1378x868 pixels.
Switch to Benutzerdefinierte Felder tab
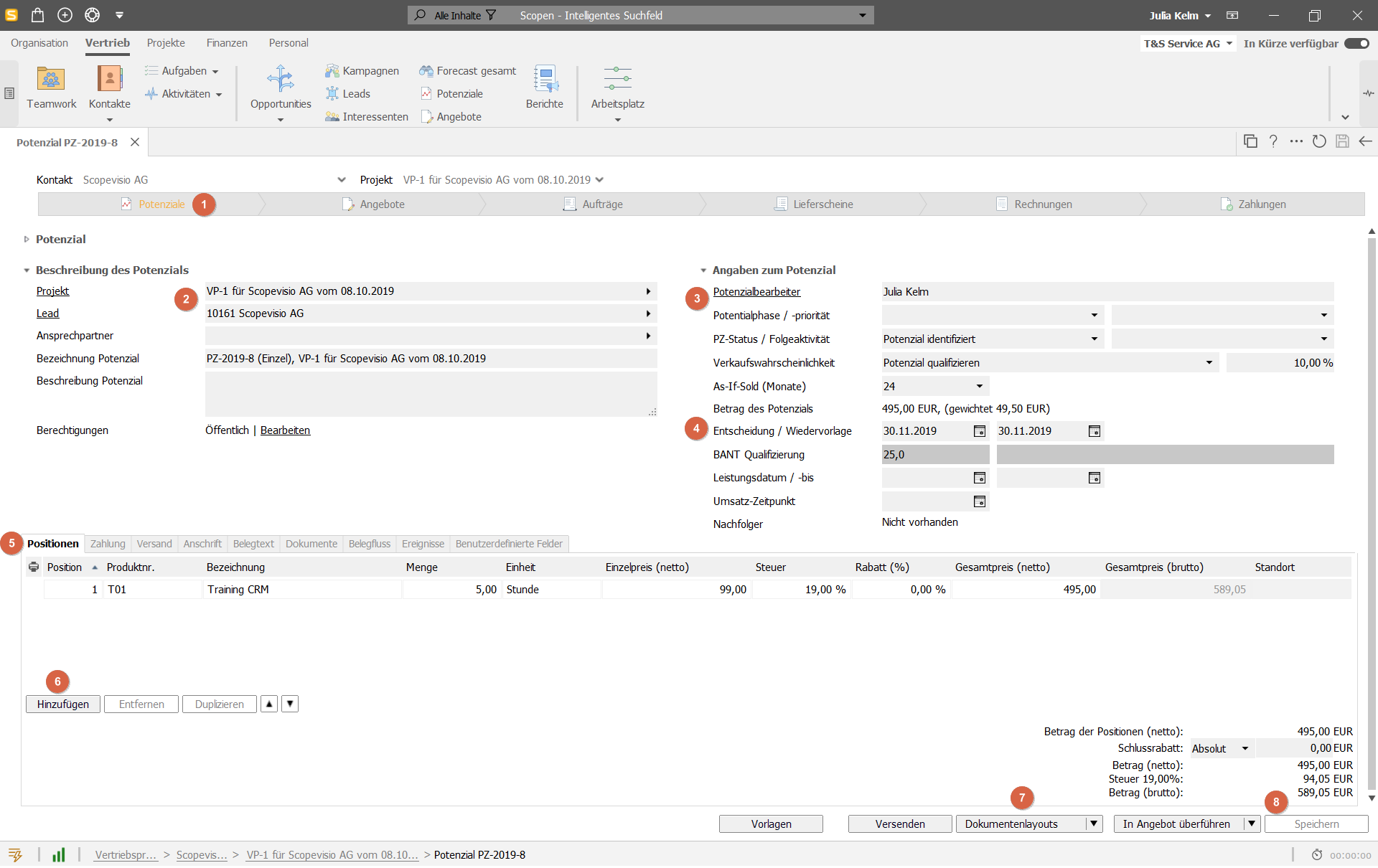click(510, 543)
